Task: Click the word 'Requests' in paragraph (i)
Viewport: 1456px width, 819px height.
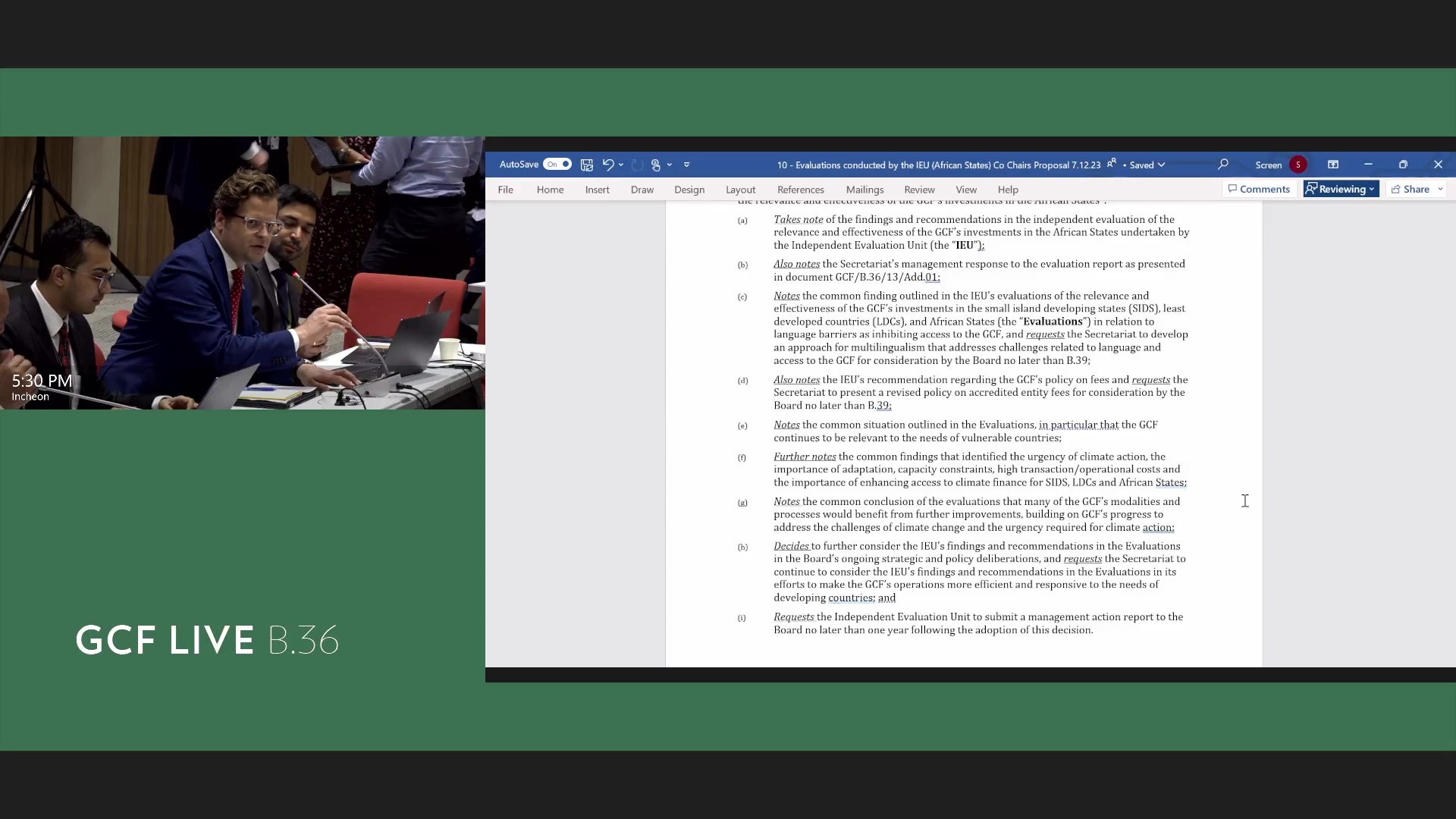Action: pyautogui.click(x=794, y=617)
